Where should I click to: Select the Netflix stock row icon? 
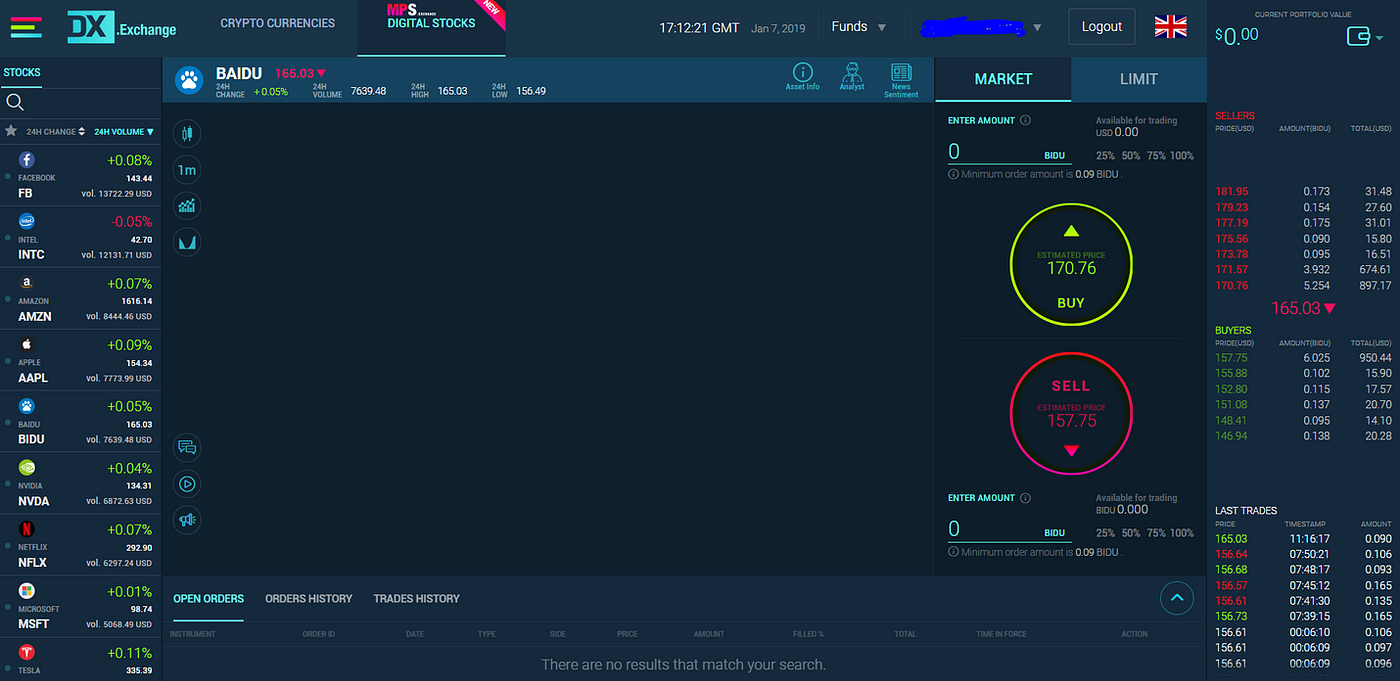27,529
